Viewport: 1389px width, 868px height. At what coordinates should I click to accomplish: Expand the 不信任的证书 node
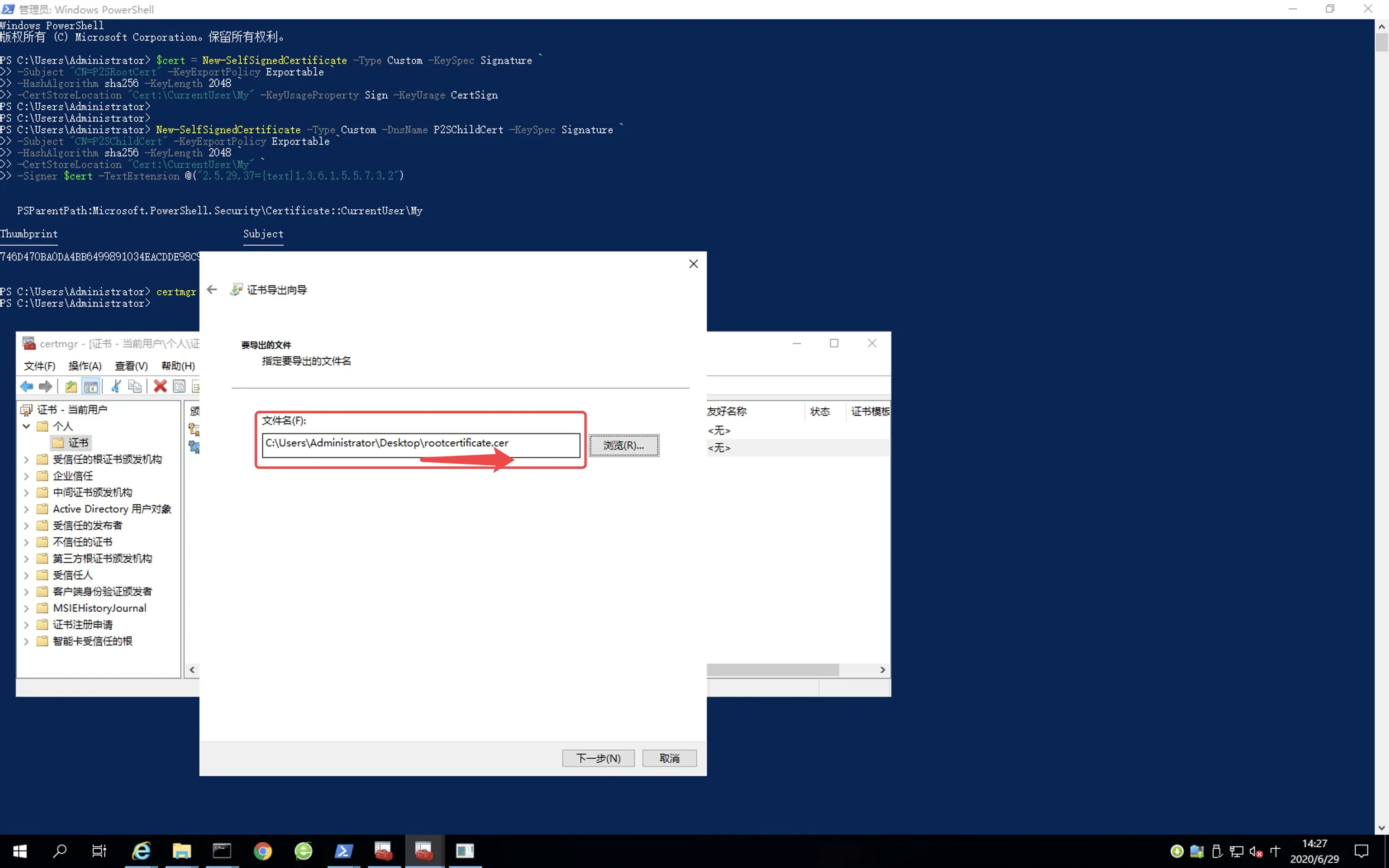click(x=26, y=542)
